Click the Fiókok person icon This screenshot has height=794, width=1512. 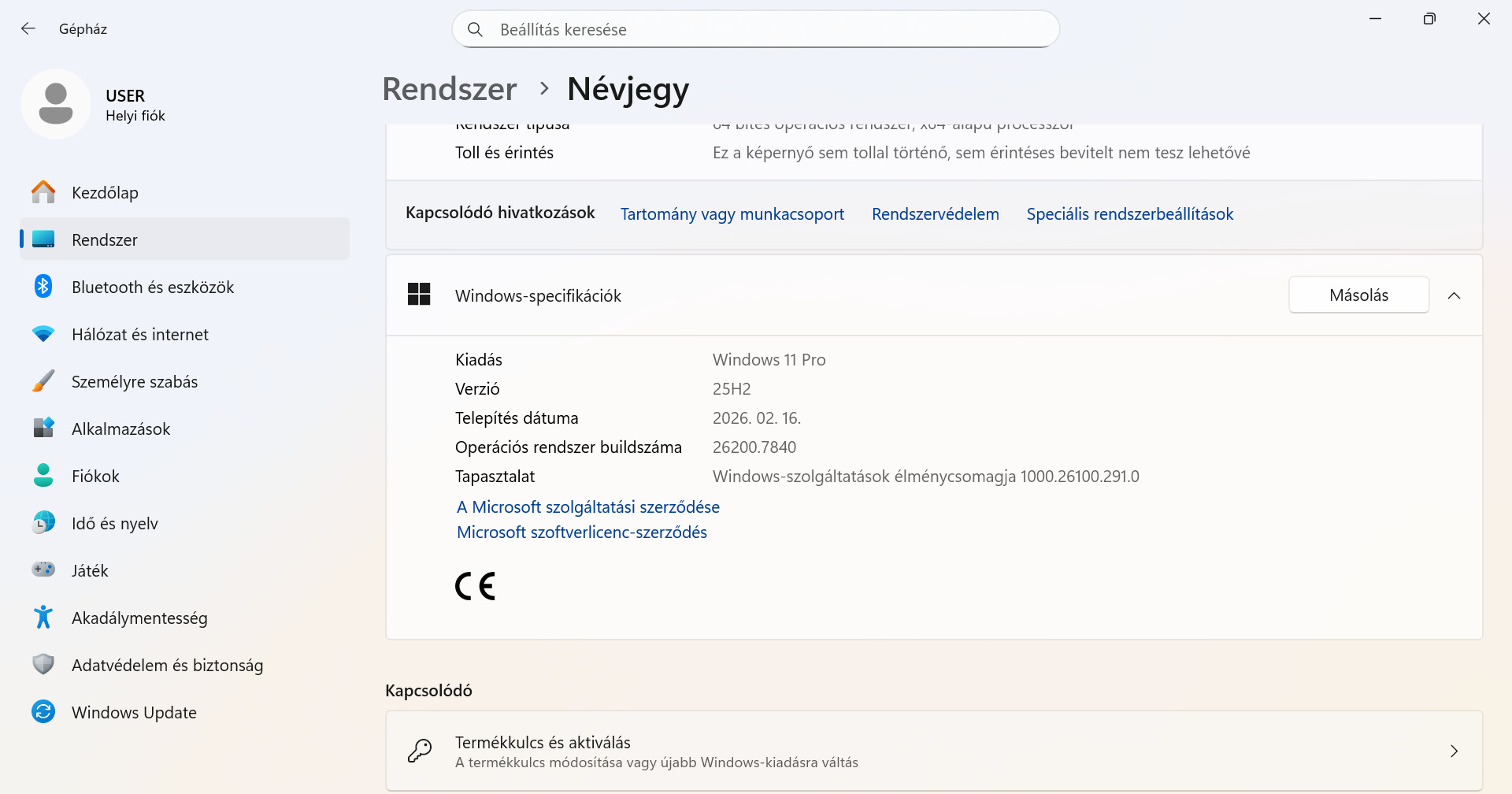[43, 476]
